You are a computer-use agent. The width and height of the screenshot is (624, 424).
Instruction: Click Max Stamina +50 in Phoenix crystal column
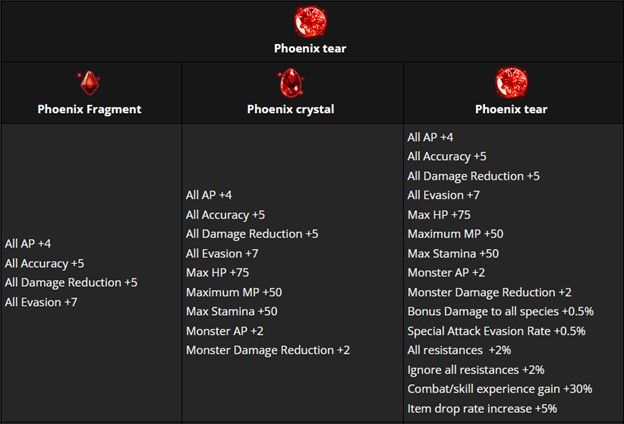click(232, 311)
